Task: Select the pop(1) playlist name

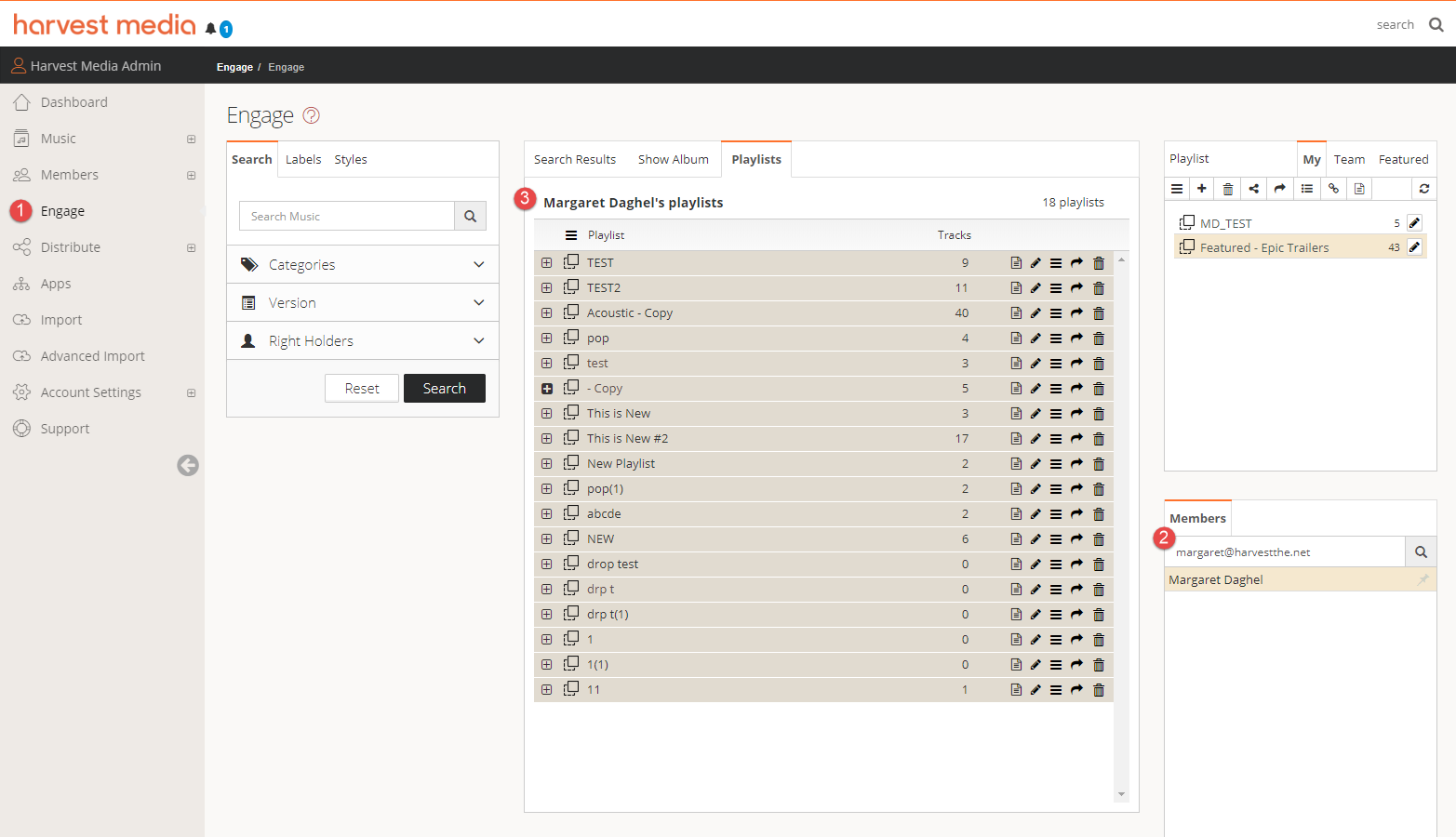Action: coord(605,489)
